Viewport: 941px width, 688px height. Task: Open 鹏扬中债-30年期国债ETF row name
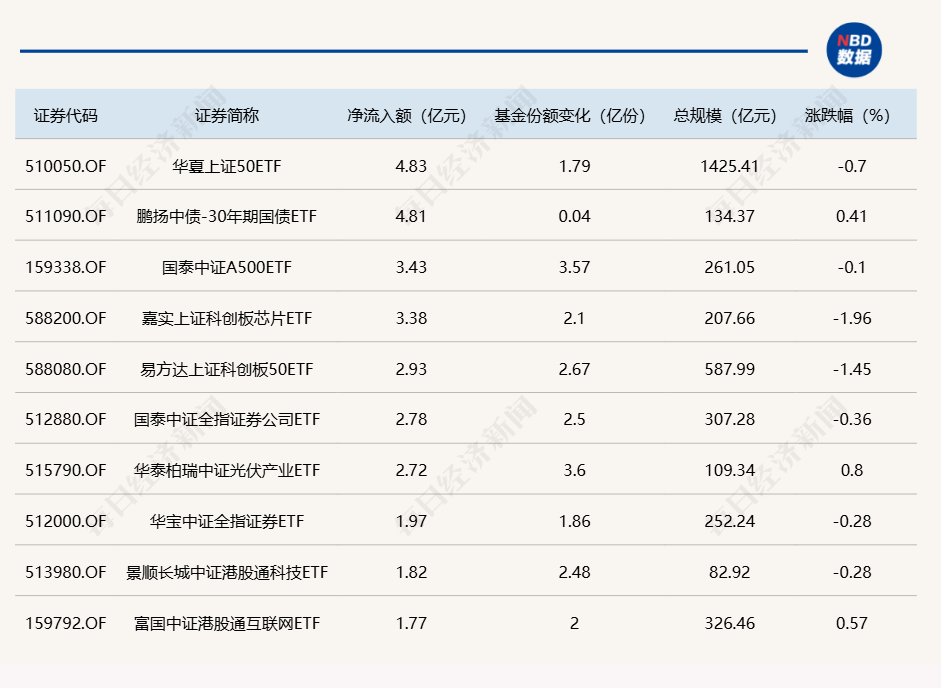tap(227, 217)
